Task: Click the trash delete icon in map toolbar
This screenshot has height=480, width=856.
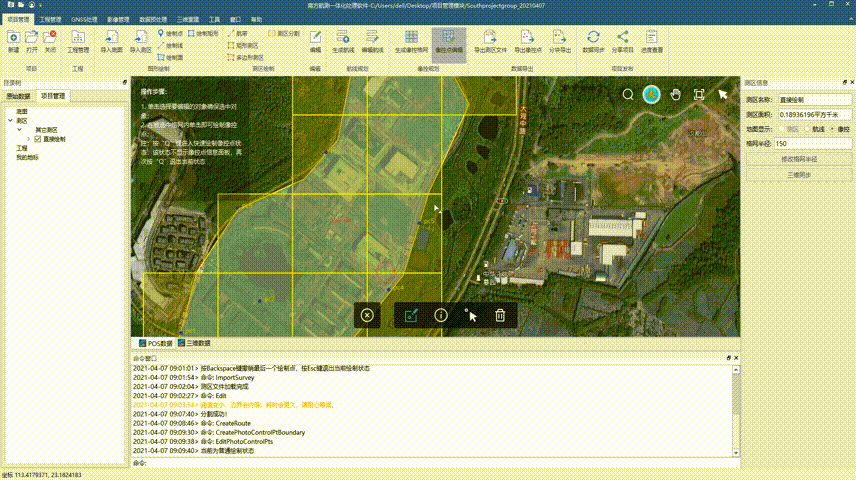Action: 500,315
